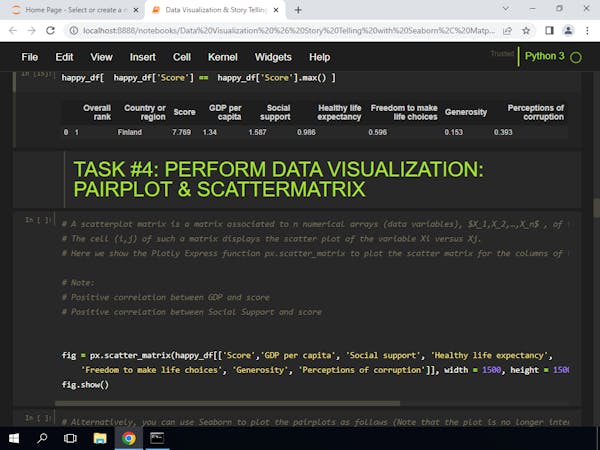Click the notebook vertical scrollbar thumb
This screenshot has height=450, width=600.
[x=596, y=207]
